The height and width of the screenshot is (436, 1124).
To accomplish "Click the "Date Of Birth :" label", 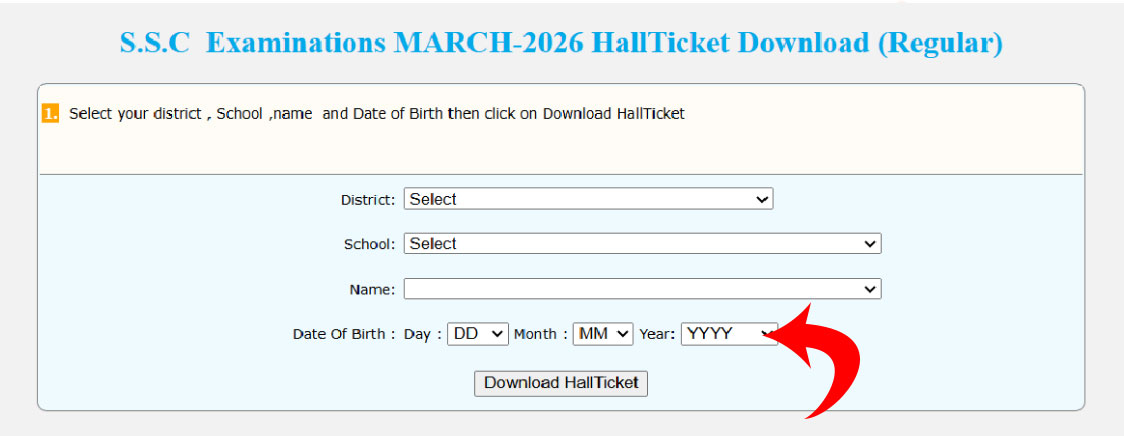I will (344, 335).
